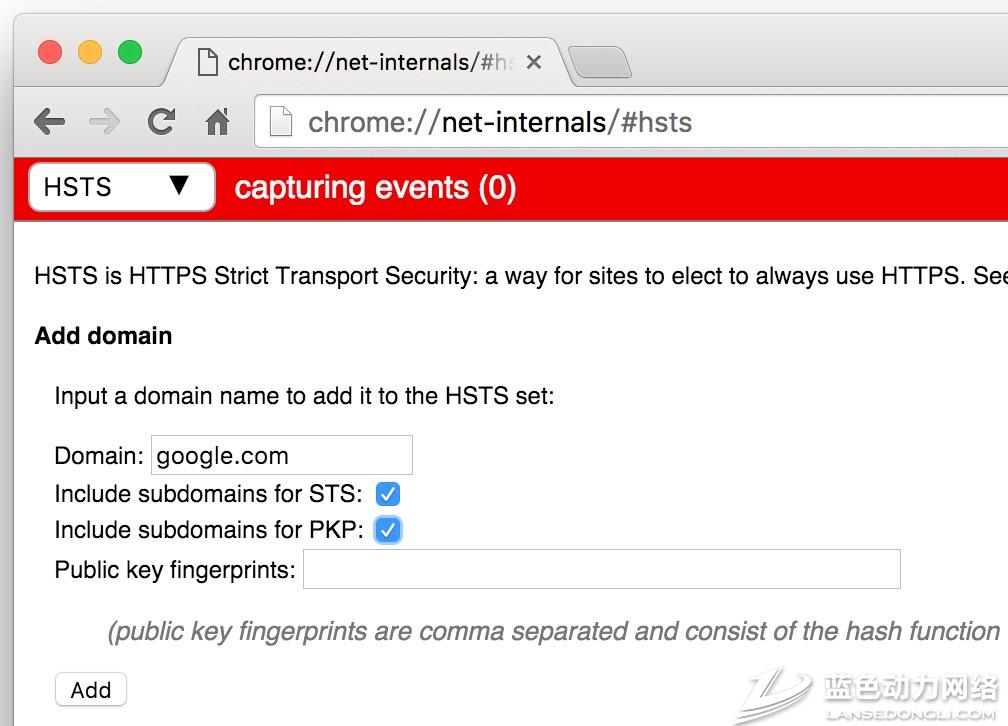
Task: Click the Add button to submit domain
Action: click(90, 689)
